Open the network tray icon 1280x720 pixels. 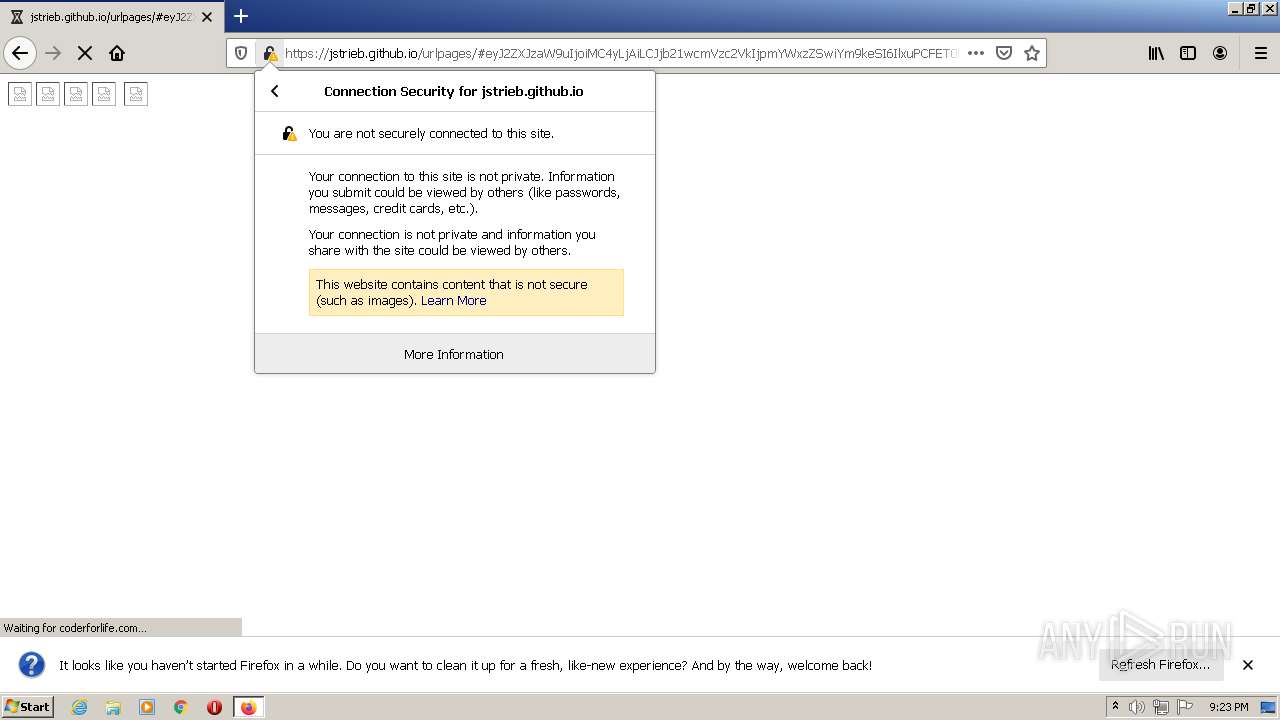[x=1161, y=707]
